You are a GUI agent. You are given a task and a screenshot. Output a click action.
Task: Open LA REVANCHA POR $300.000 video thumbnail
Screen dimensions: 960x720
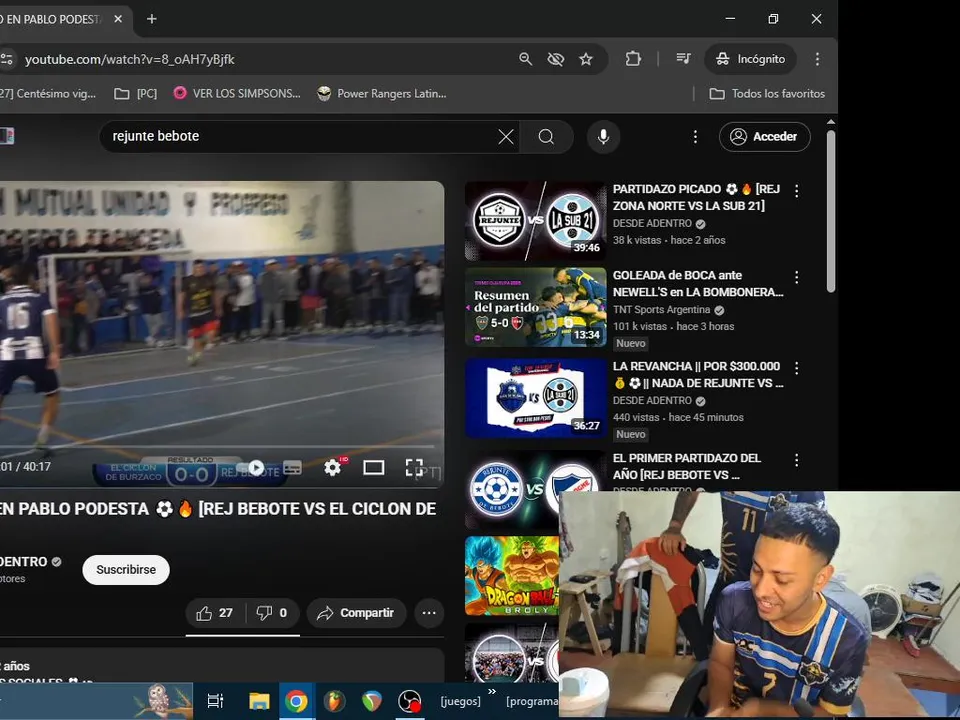click(x=536, y=398)
